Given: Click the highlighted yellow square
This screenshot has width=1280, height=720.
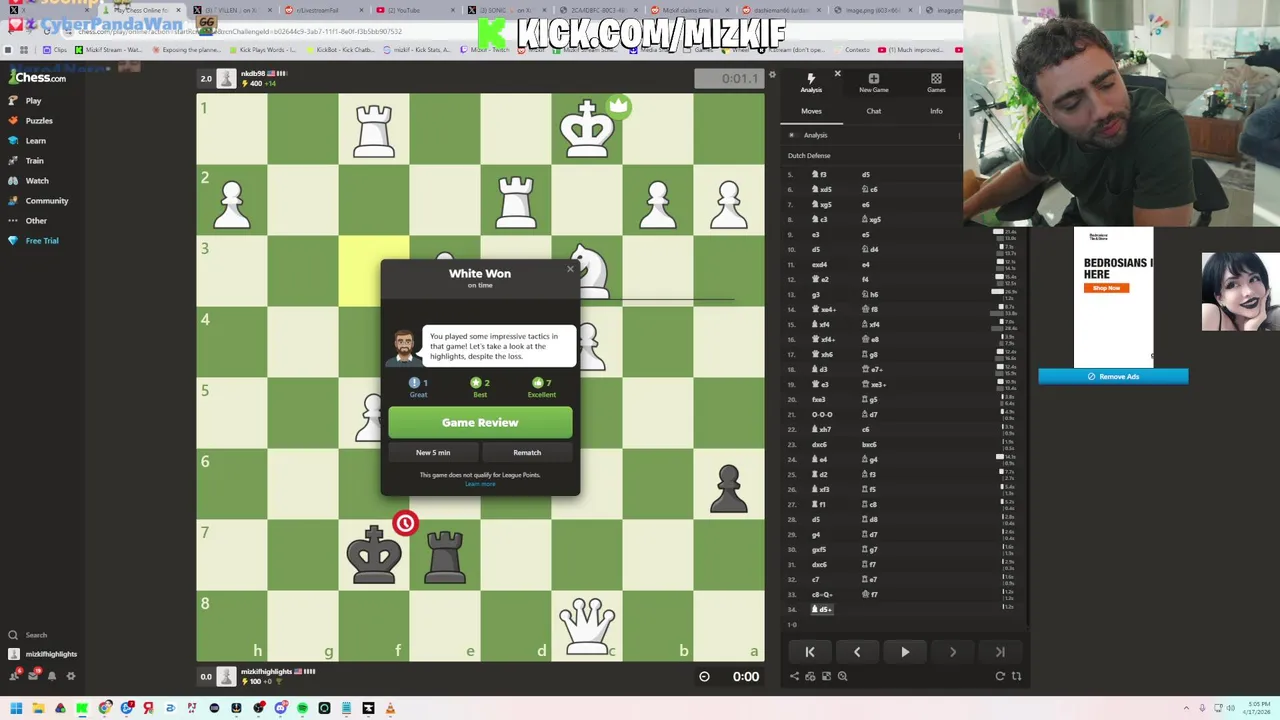Looking at the screenshot, I should pos(374,271).
